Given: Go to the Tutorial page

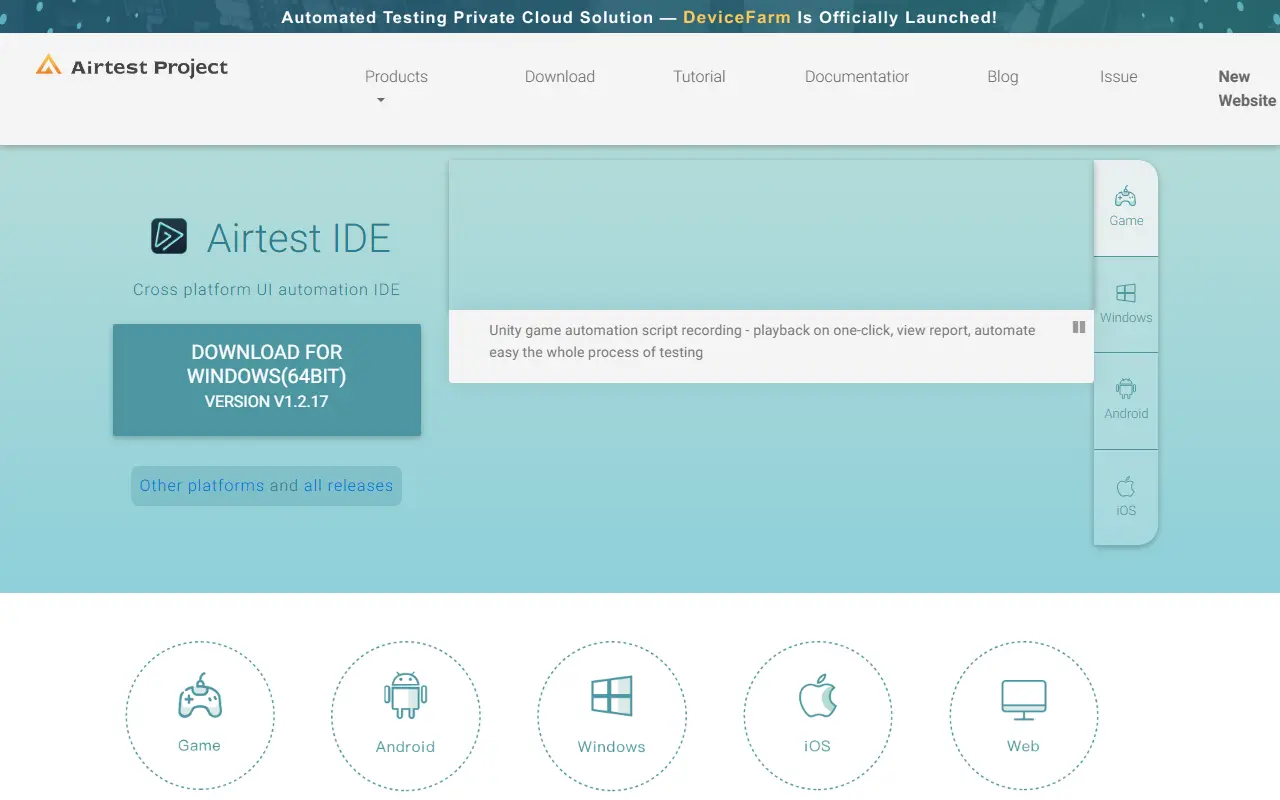Looking at the screenshot, I should click(x=699, y=77).
